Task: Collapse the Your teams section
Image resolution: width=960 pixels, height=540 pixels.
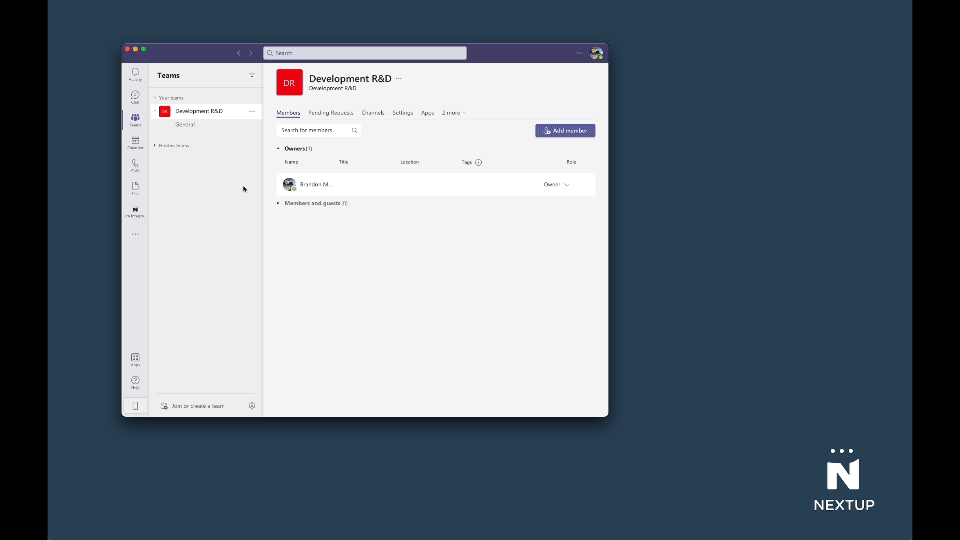Action: tap(155, 98)
